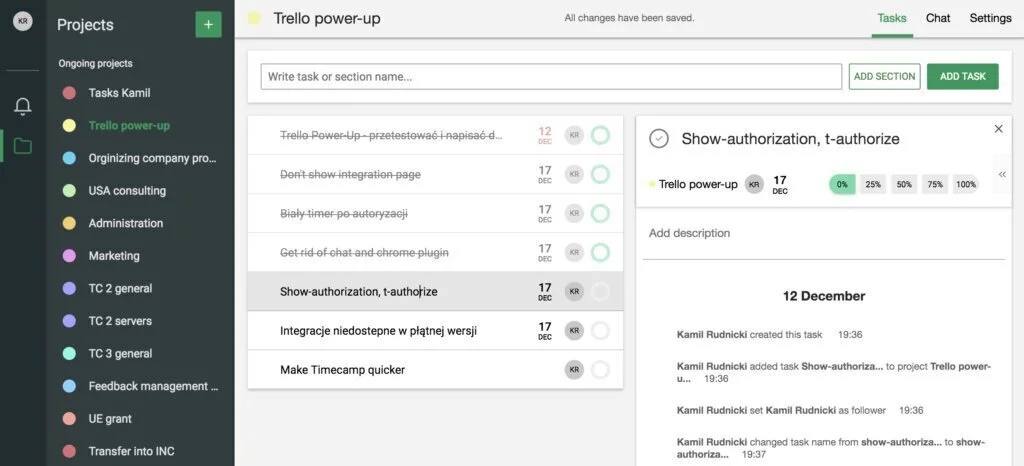Uncheck completed task Don't show integration page
This screenshot has width=1024, height=466.
click(600, 174)
